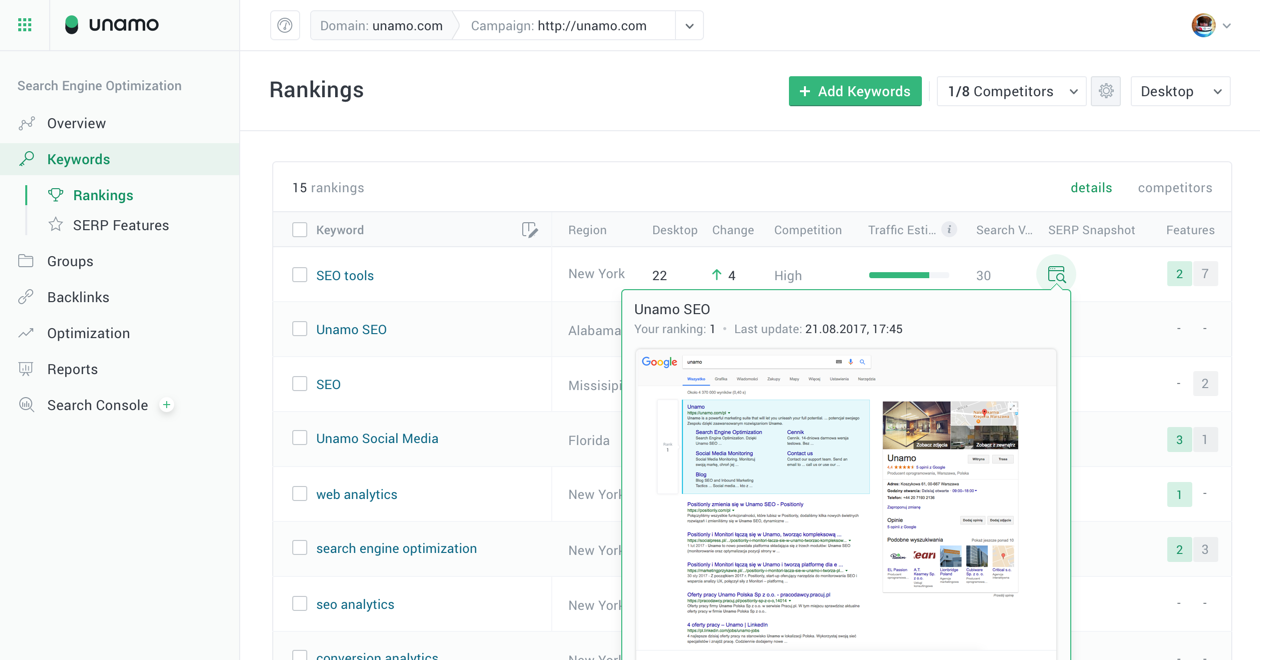
Task: Check the web analytics row checkbox
Action: [x=300, y=494]
